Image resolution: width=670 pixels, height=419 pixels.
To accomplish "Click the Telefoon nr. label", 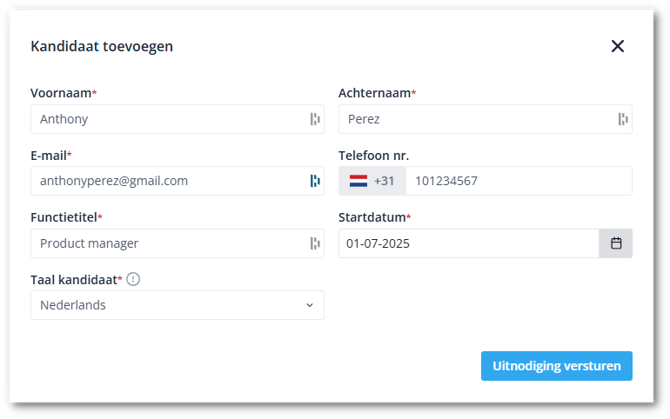I will tap(374, 155).
